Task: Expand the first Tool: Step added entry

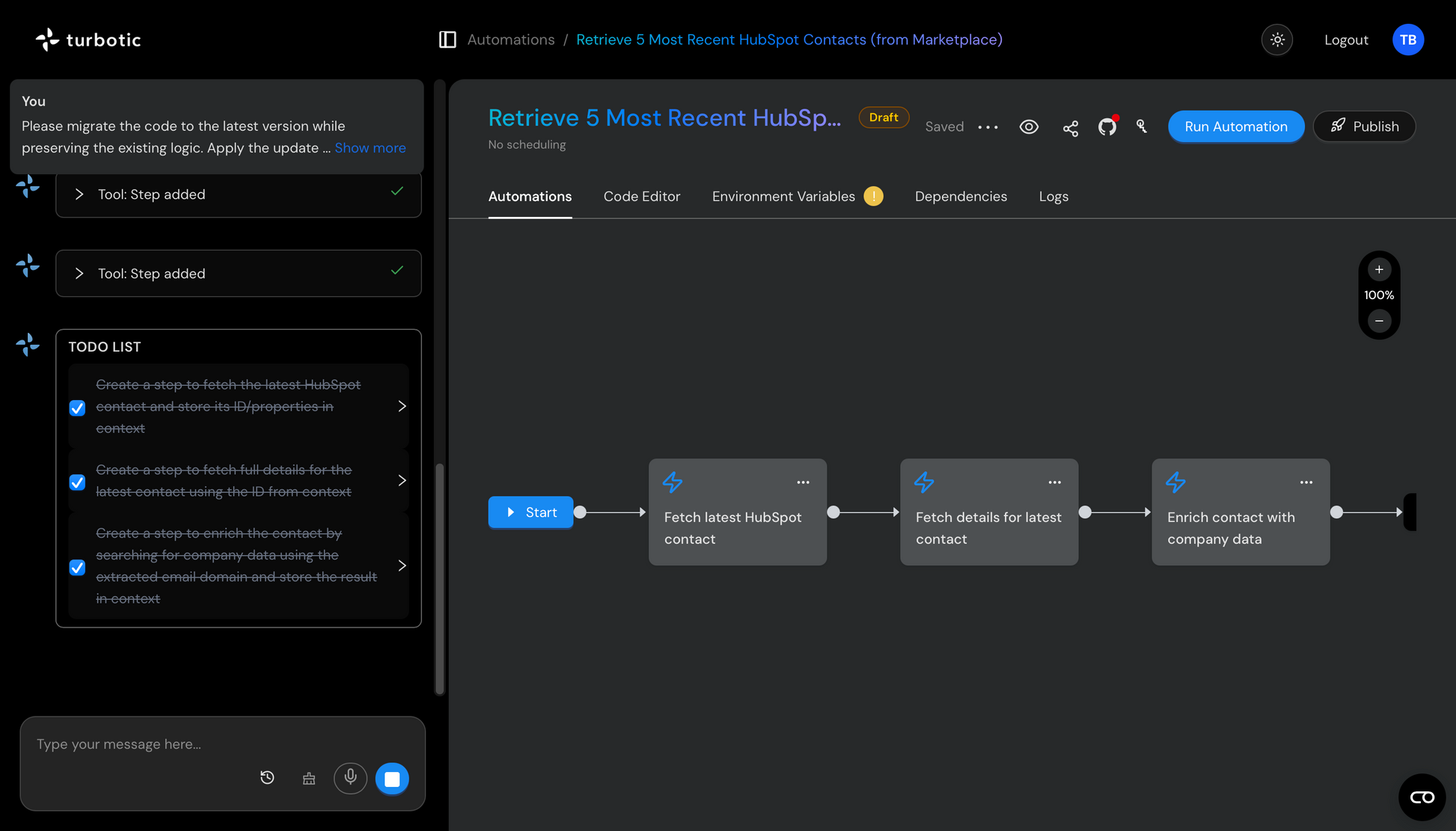Action: click(x=79, y=194)
